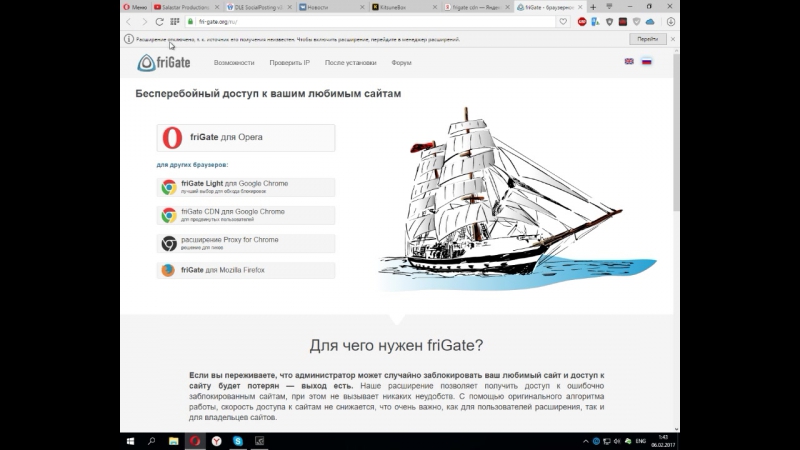The image size is (800, 450).
Task: Click the network icon in system tray
Action: click(x=607, y=441)
